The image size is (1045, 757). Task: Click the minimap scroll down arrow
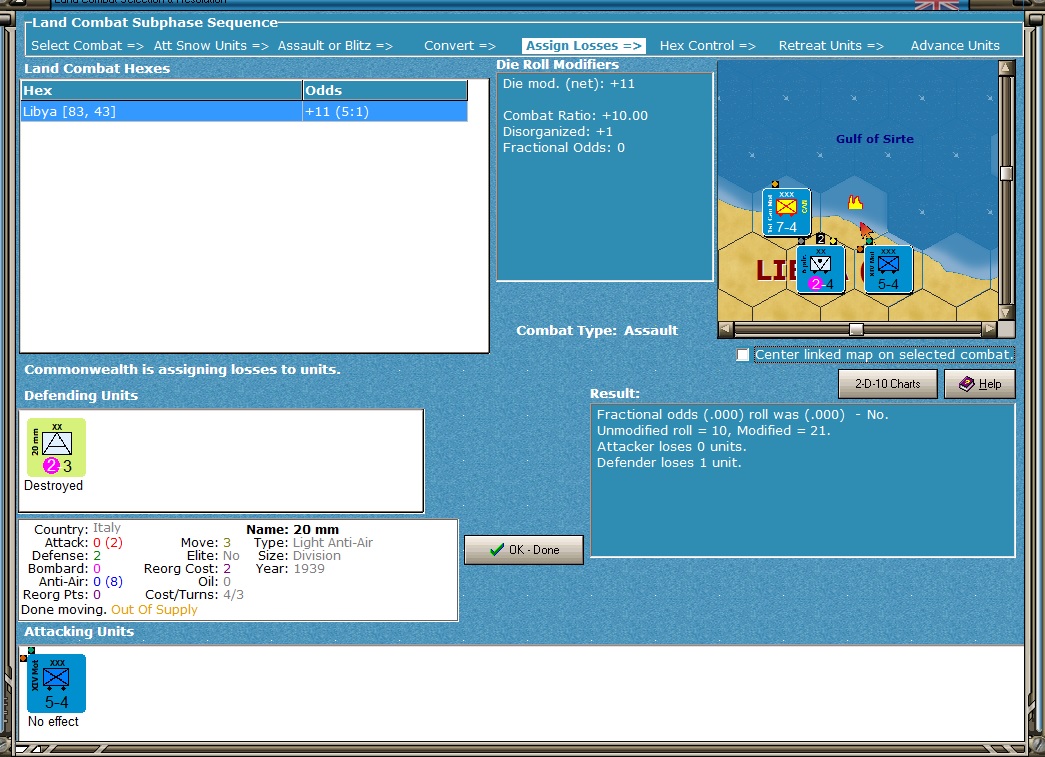click(x=1006, y=313)
